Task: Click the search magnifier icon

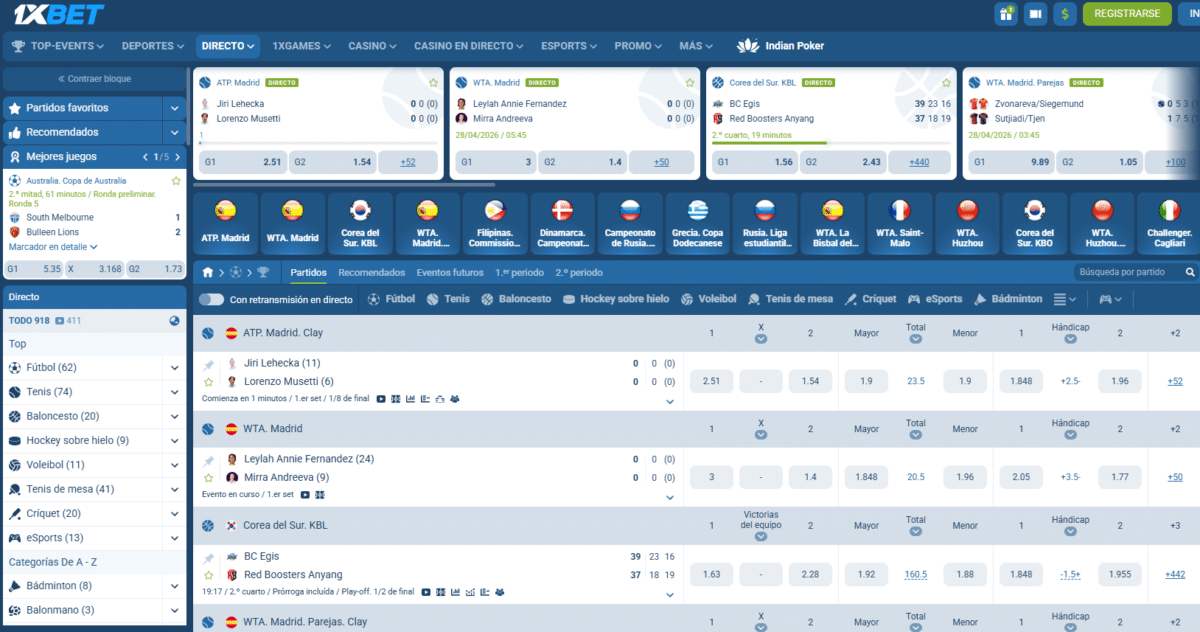Action: (x=1190, y=272)
